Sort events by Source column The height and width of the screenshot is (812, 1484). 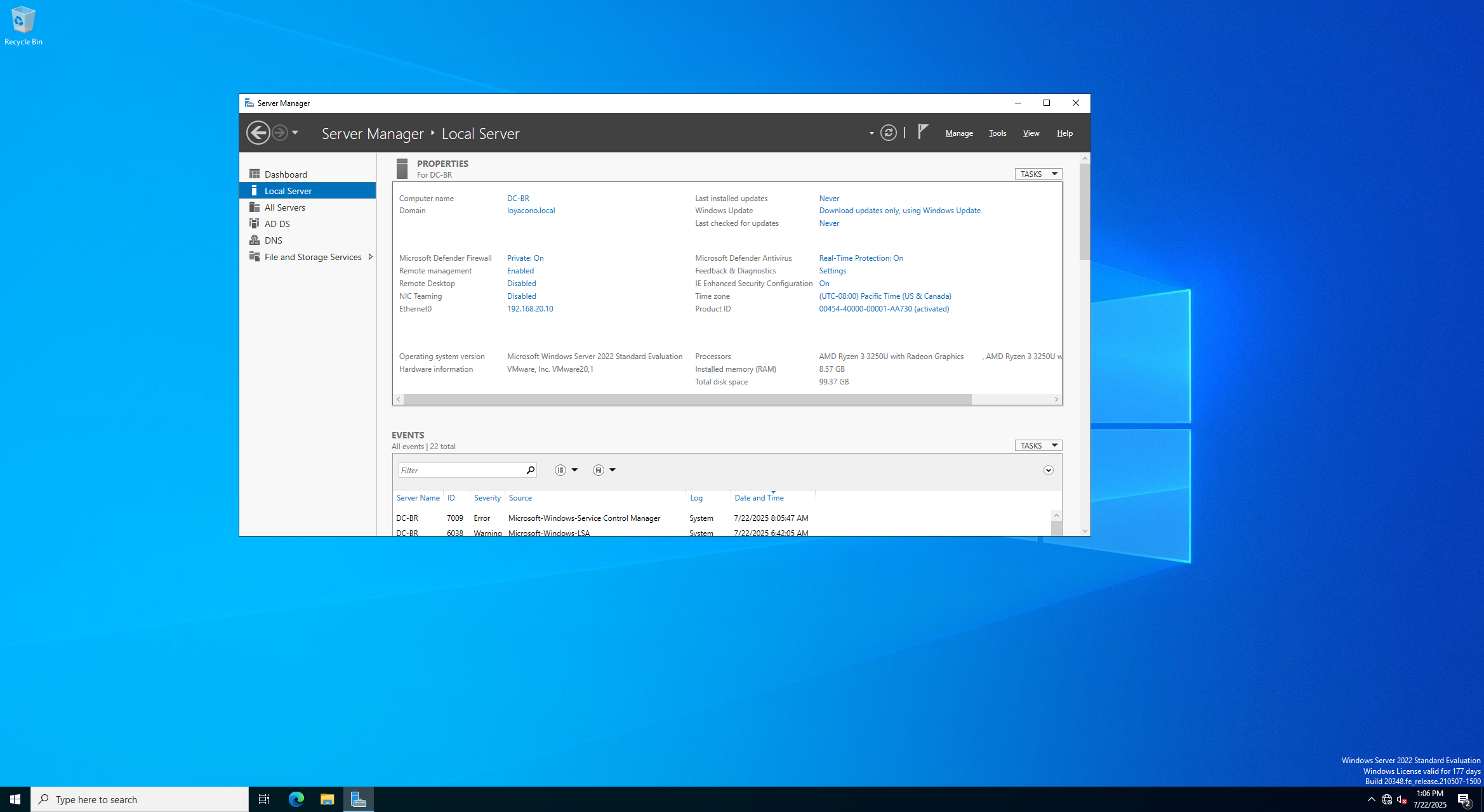click(x=520, y=498)
